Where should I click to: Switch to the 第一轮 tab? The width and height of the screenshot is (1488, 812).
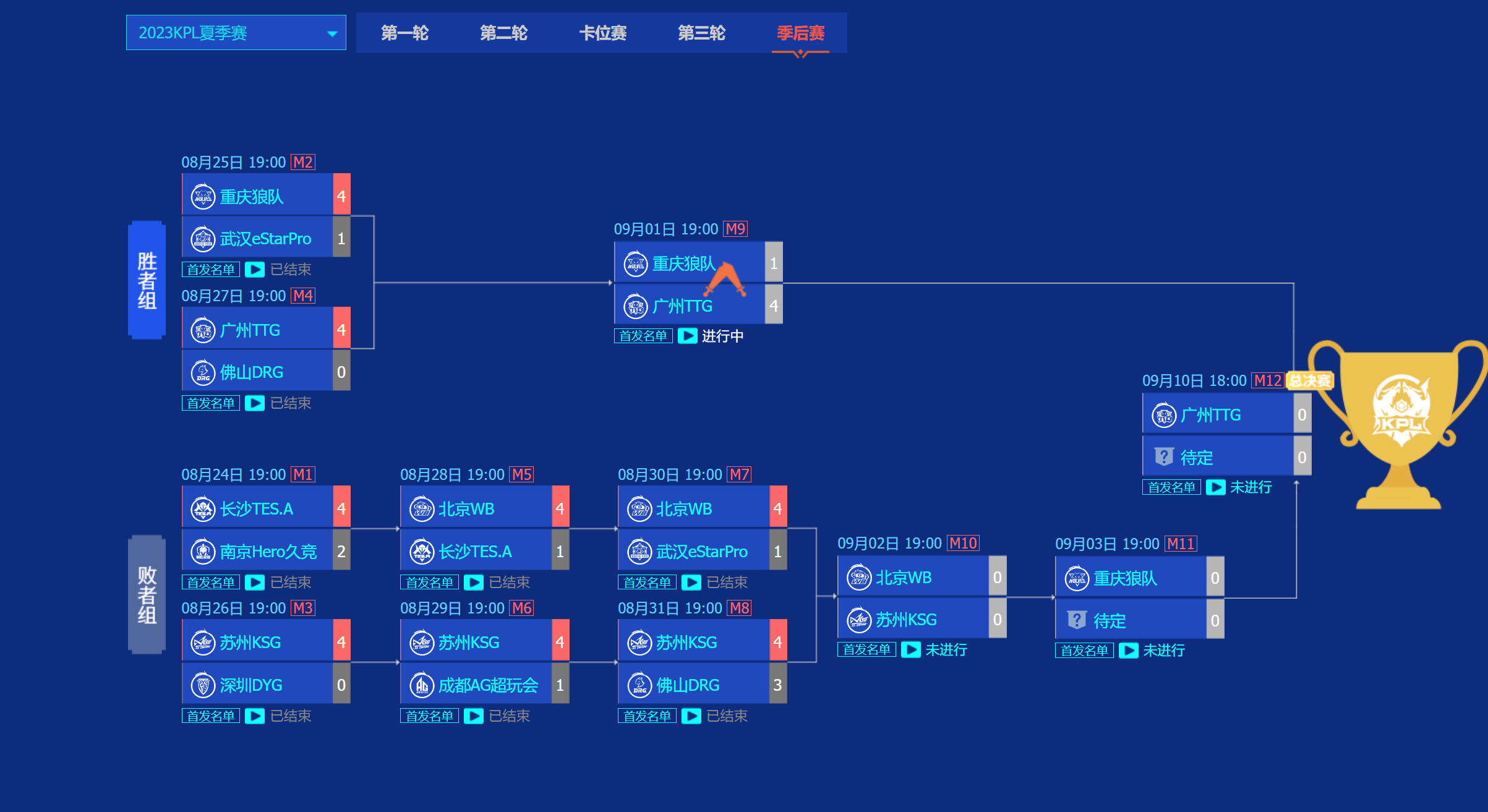point(405,33)
